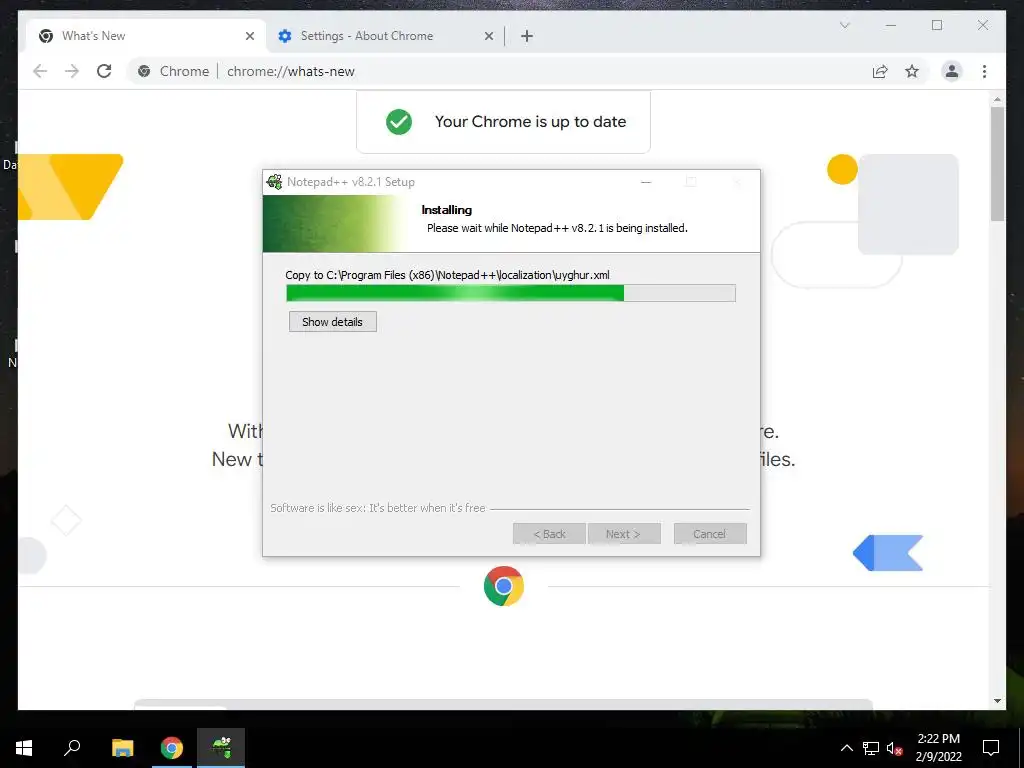Viewport: 1024px width, 768px height.
Task: Click the Chrome logo on the What's New page
Action: [504, 586]
